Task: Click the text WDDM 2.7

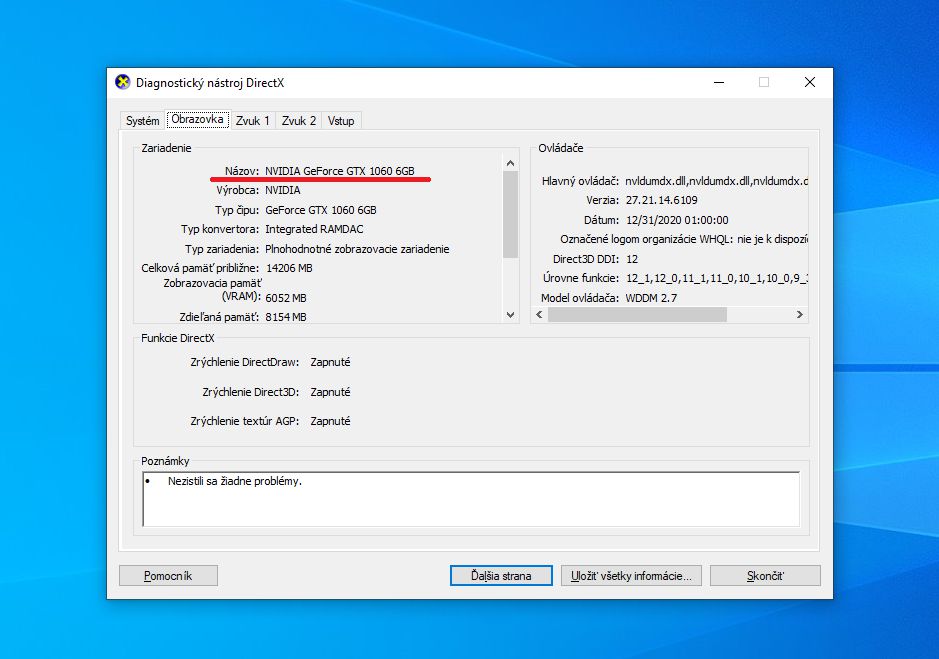Action: pyautogui.click(x=651, y=298)
